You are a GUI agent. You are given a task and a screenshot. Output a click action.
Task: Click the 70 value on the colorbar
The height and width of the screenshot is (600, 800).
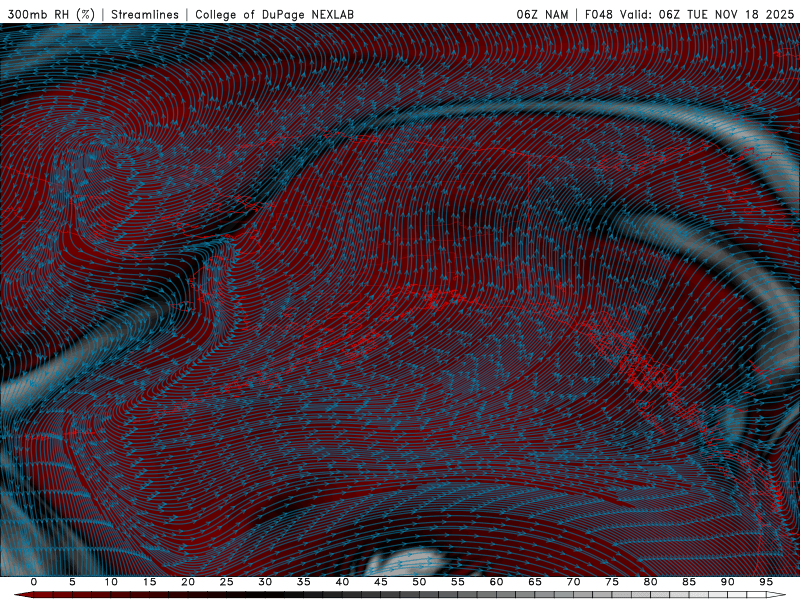(573, 582)
